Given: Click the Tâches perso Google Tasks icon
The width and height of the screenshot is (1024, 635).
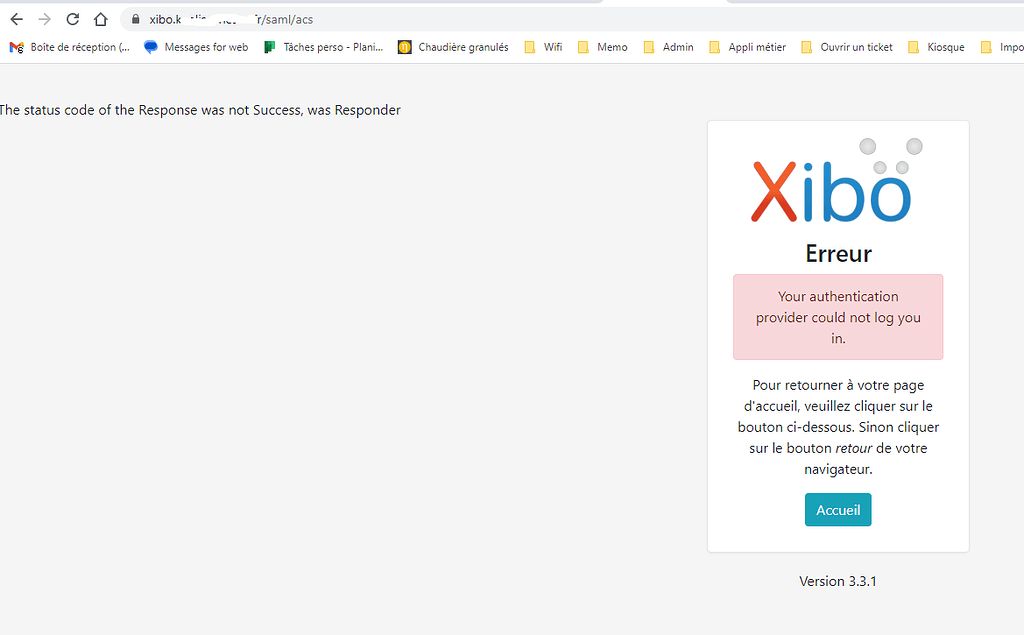Looking at the screenshot, I should [x=269, y=46].
